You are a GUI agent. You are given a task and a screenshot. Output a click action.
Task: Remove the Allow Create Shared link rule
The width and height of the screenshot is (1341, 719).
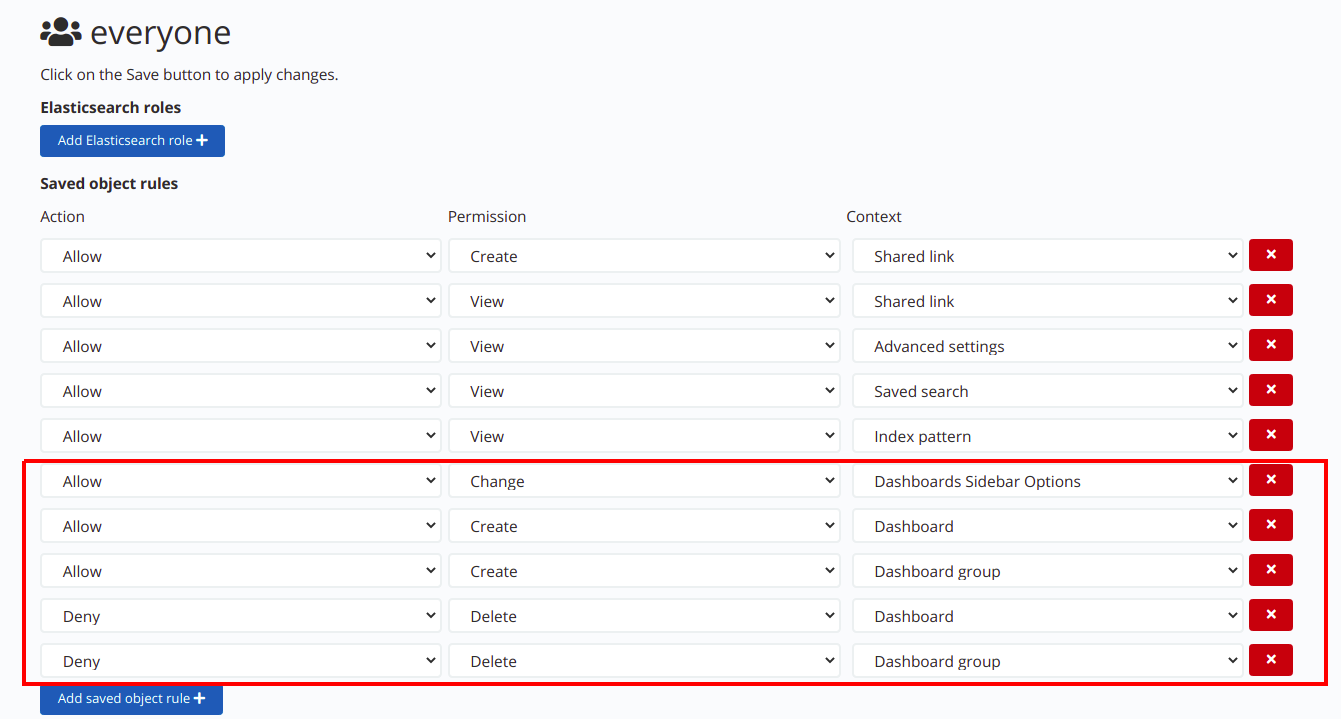coord(1270,255)
